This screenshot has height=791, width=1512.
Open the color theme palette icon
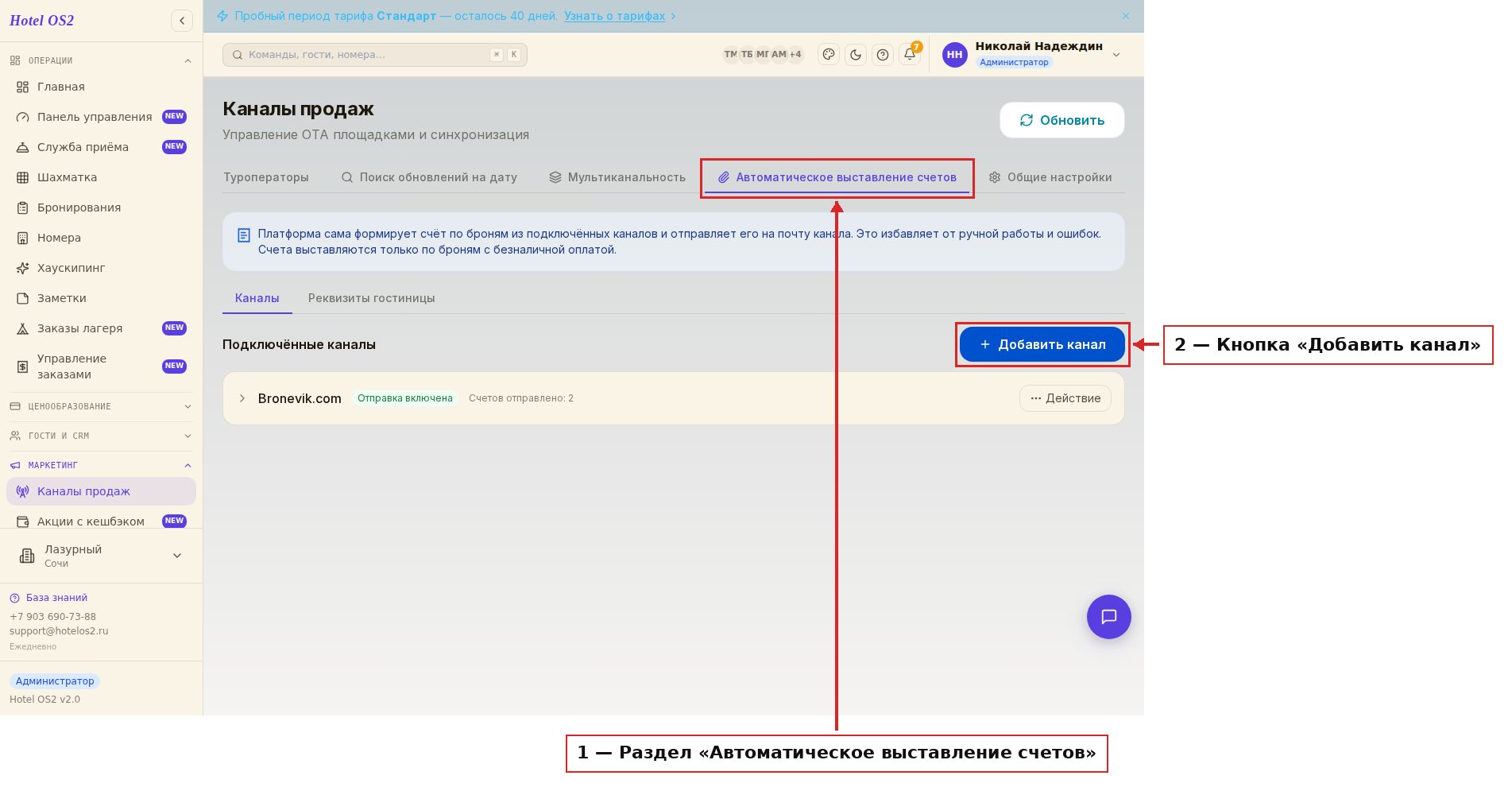coord(829,55)
